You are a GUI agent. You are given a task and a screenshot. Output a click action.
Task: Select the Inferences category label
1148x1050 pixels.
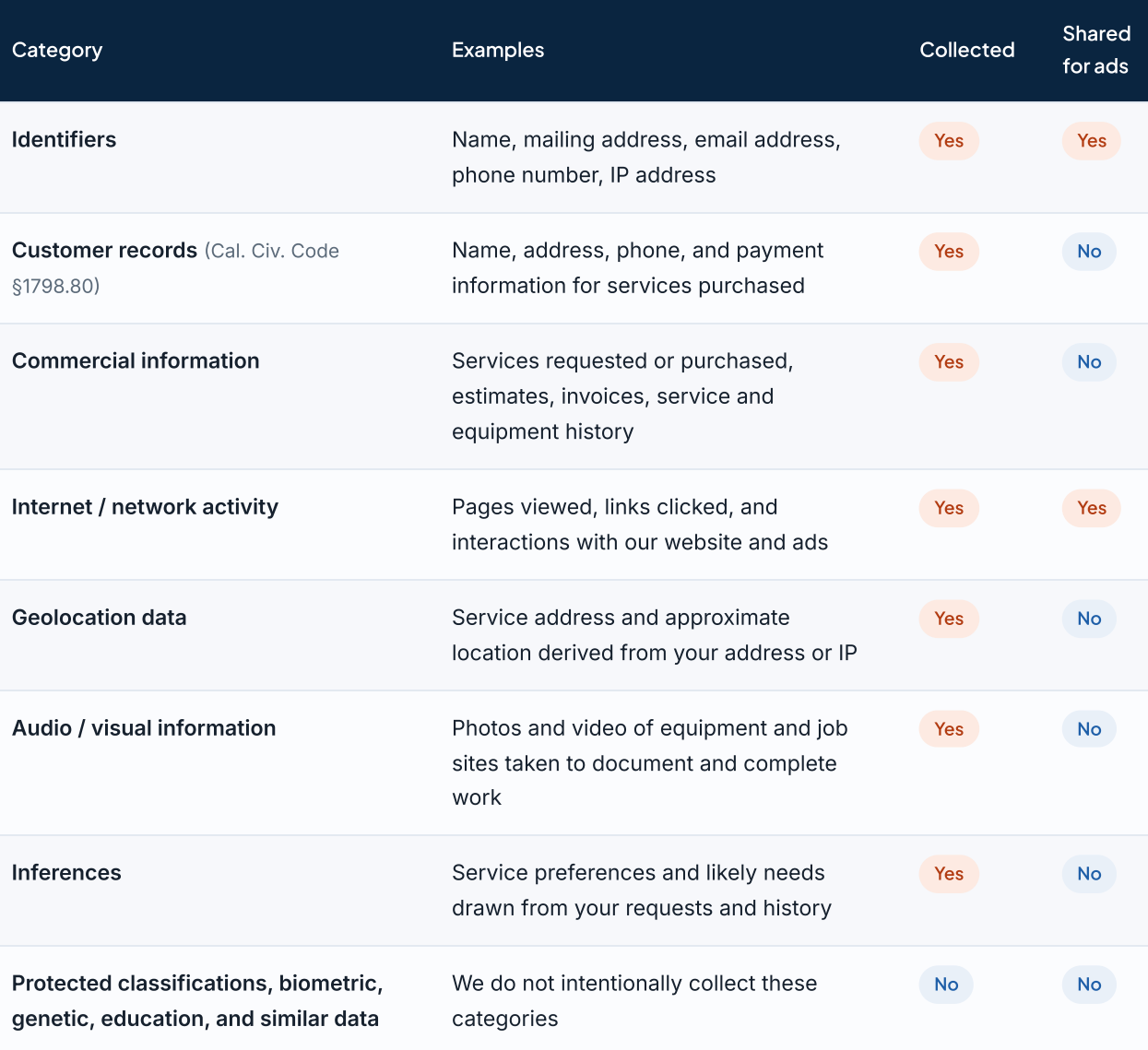point(66,873)
